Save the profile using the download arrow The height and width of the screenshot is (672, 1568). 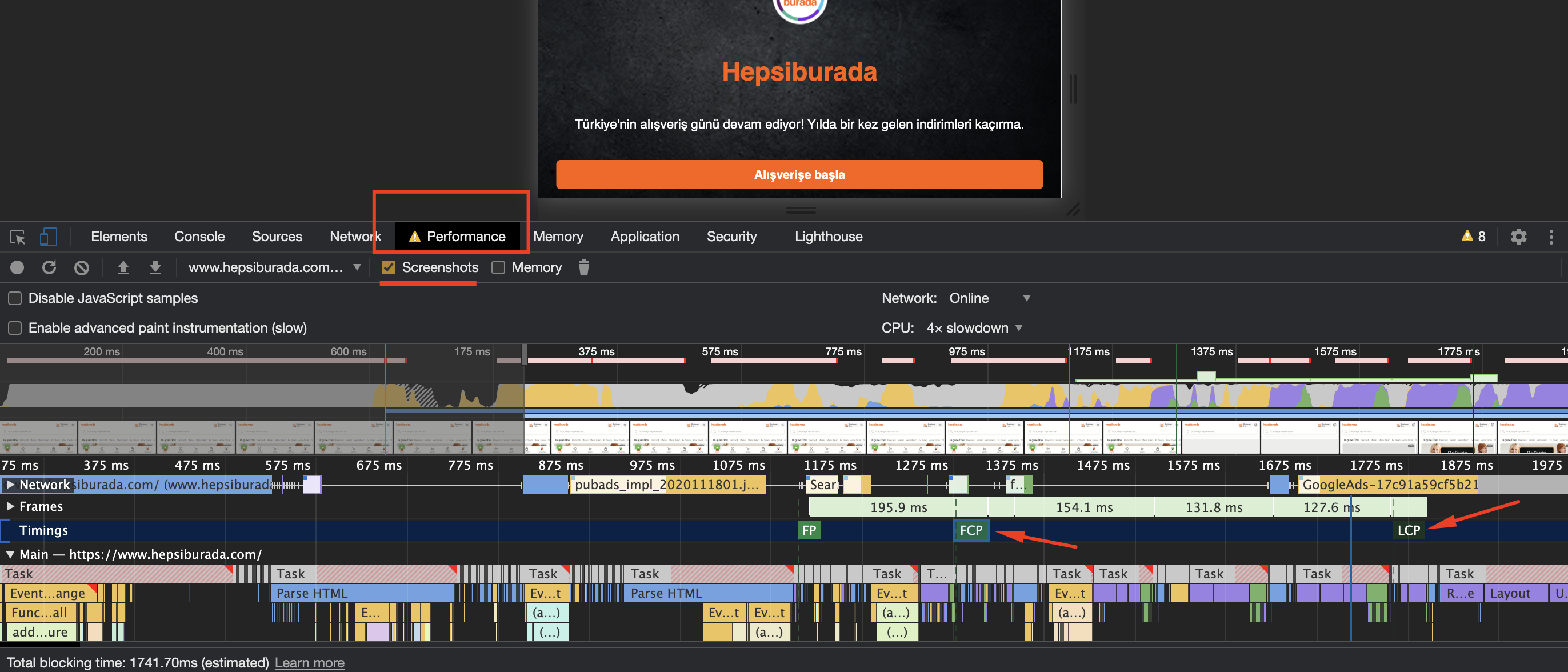[x=155, y=268]
